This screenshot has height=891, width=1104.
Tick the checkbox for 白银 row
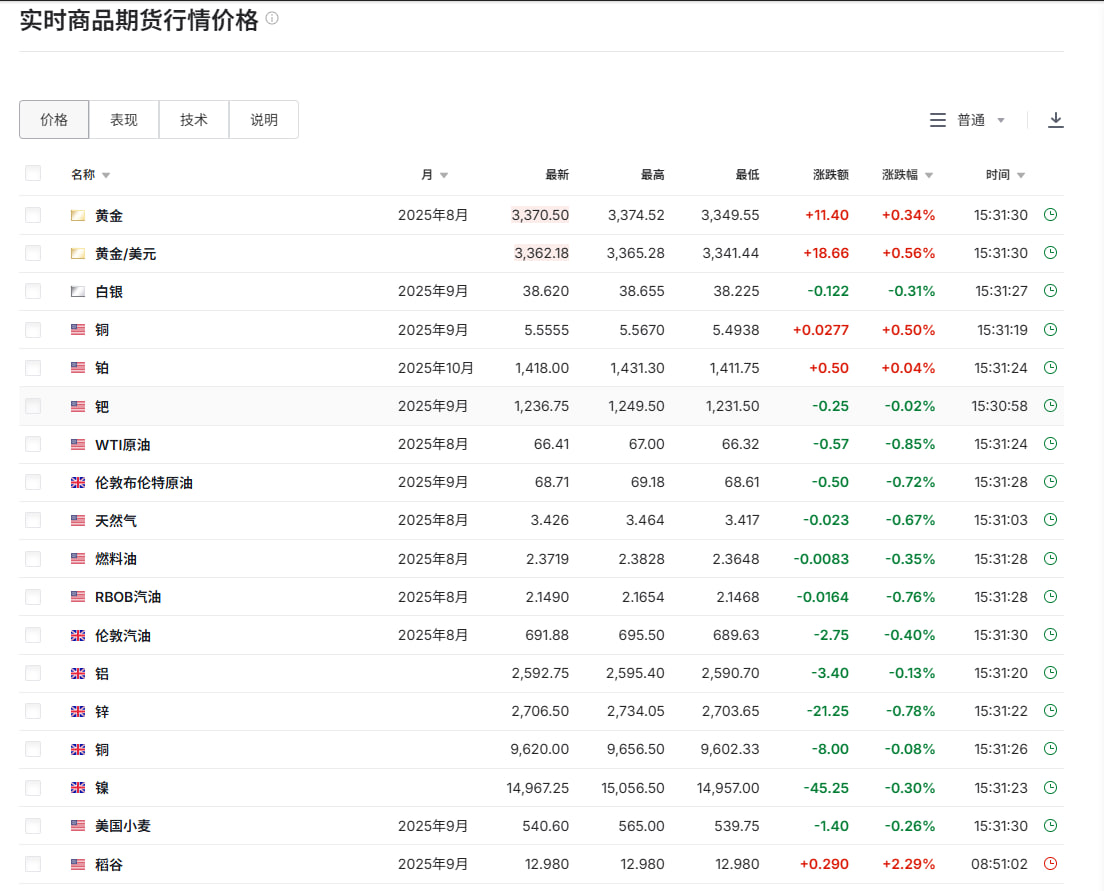(33, 291)
